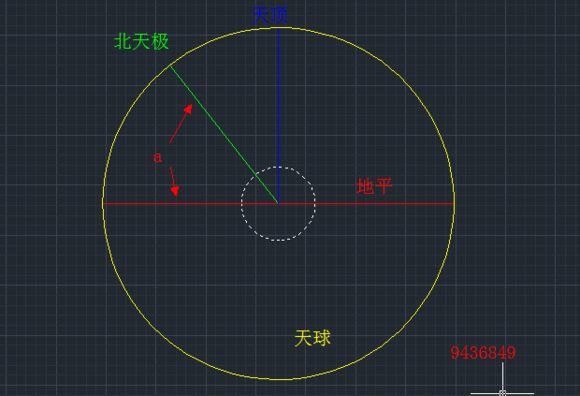Select the green 北天极 text label
Screen dimensions: 580x396
coord(142,41)
